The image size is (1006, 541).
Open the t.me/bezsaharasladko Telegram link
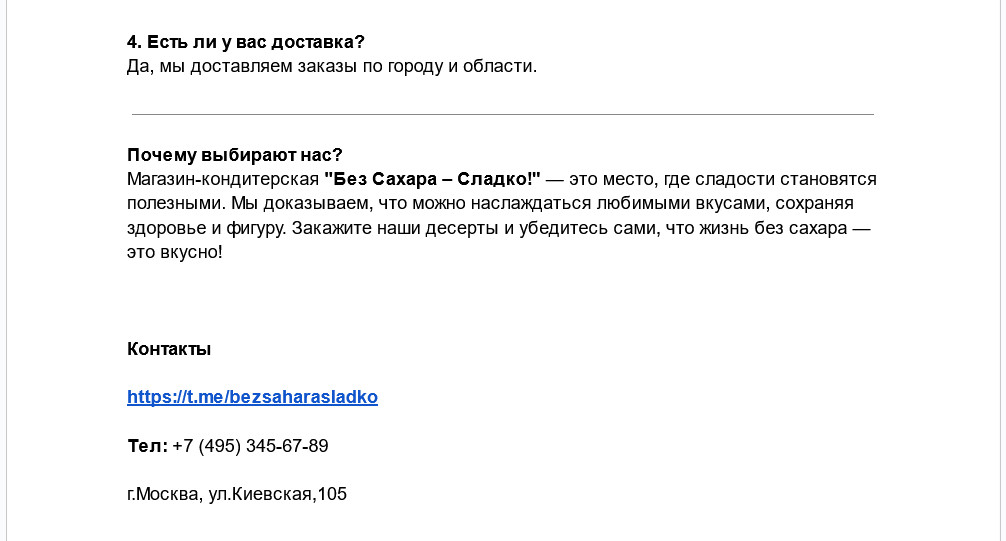point(252,397)
